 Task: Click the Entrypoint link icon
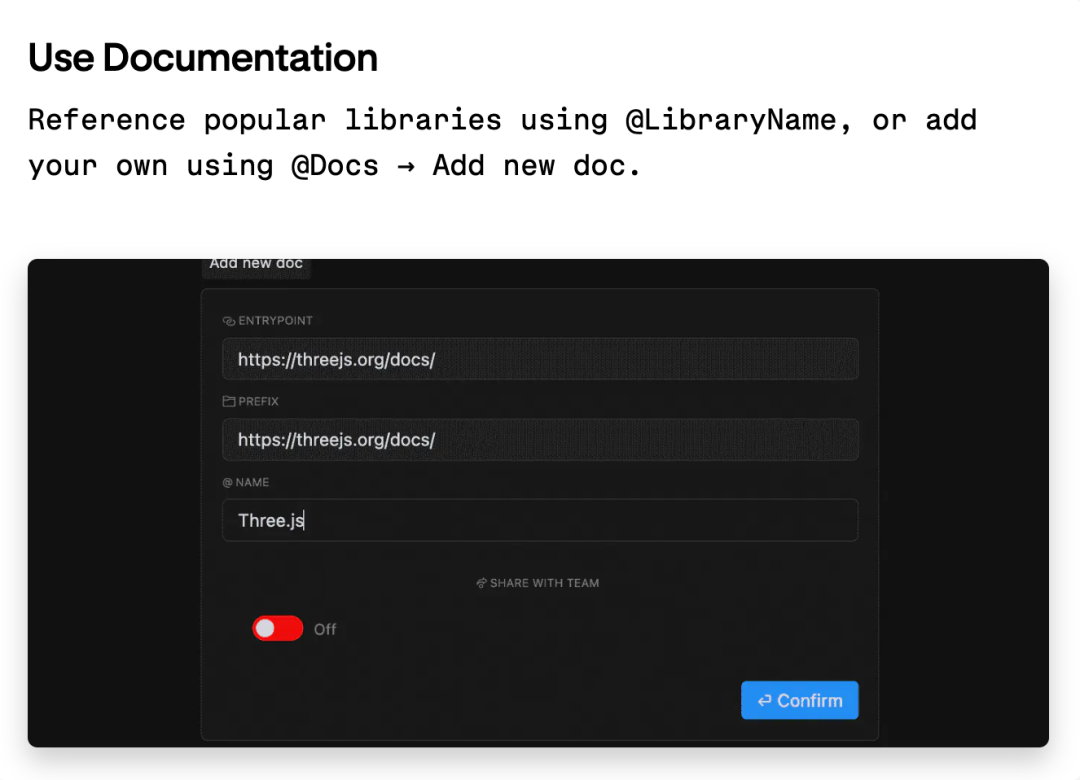coord(229,321)
